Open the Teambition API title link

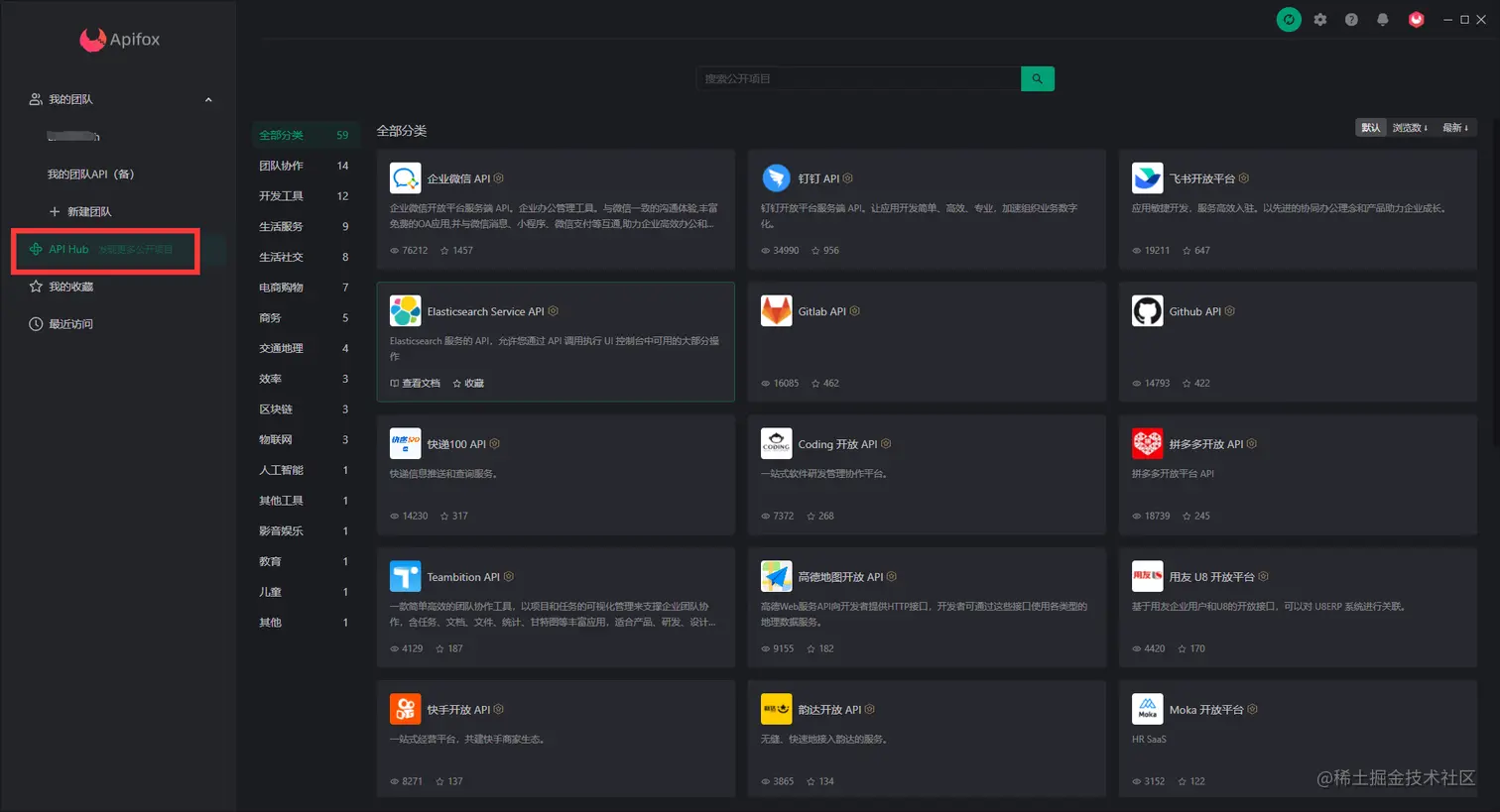pos(463,577)
